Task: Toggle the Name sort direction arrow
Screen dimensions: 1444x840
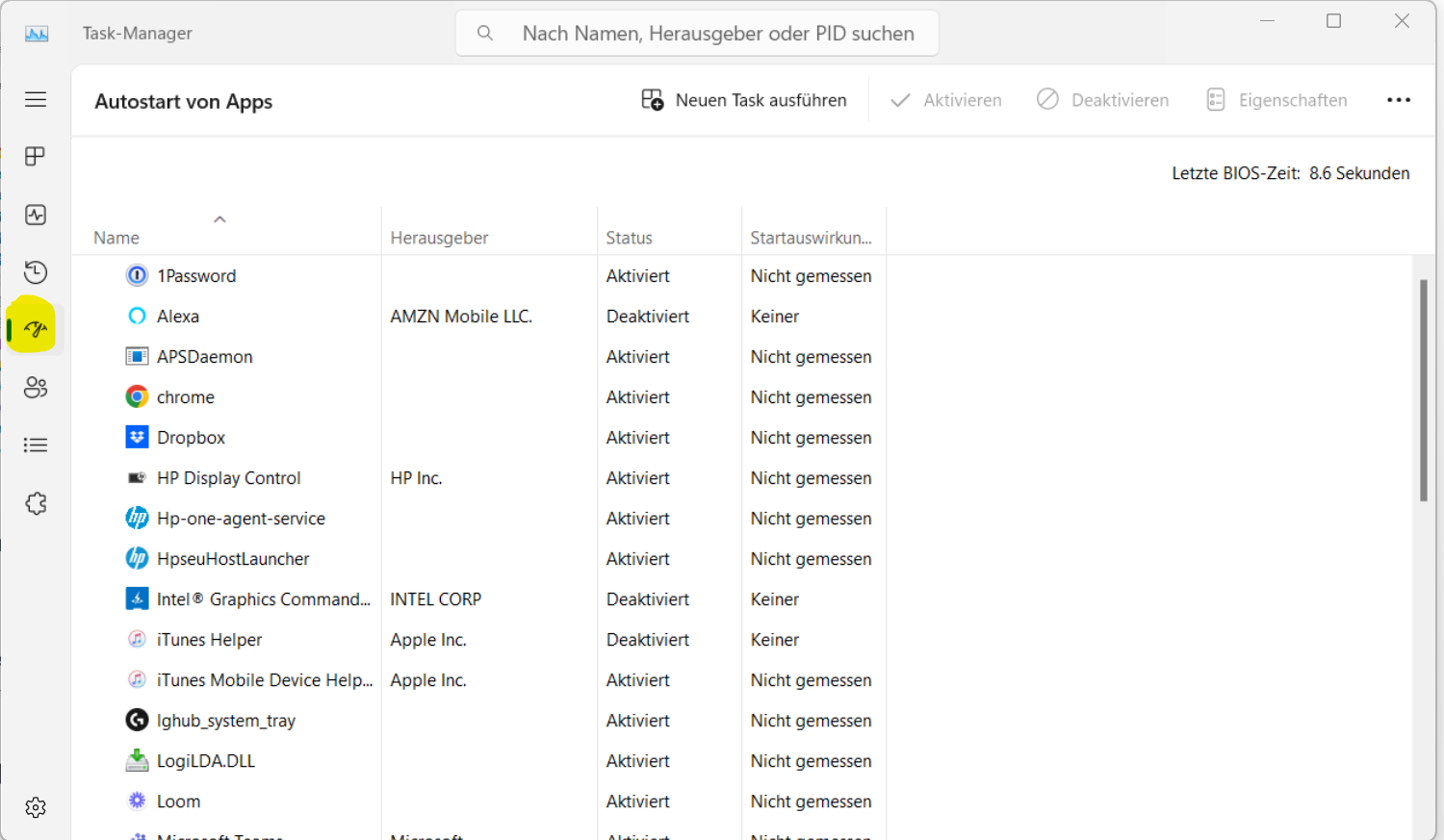Action: [219, 219]
